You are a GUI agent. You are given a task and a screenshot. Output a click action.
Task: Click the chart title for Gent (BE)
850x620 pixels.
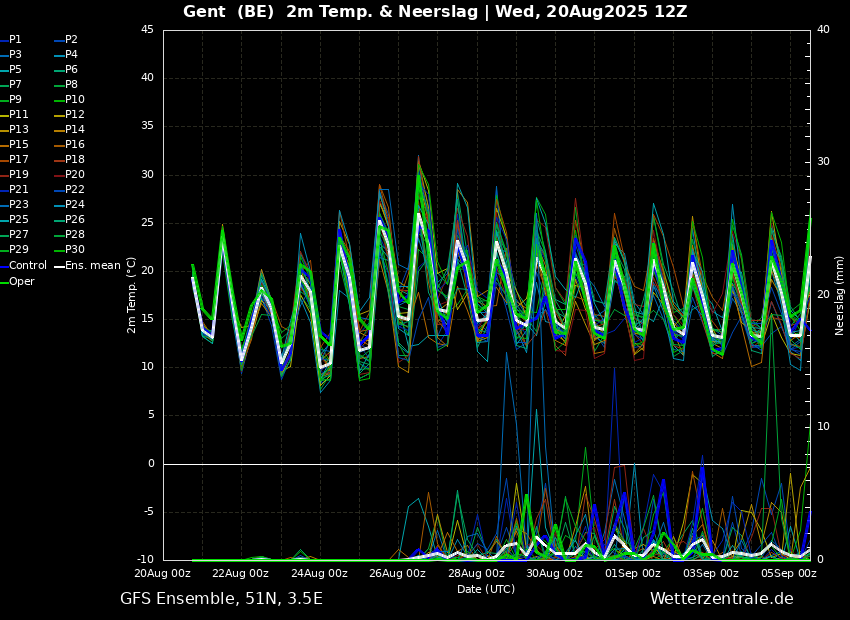point(435,12)
